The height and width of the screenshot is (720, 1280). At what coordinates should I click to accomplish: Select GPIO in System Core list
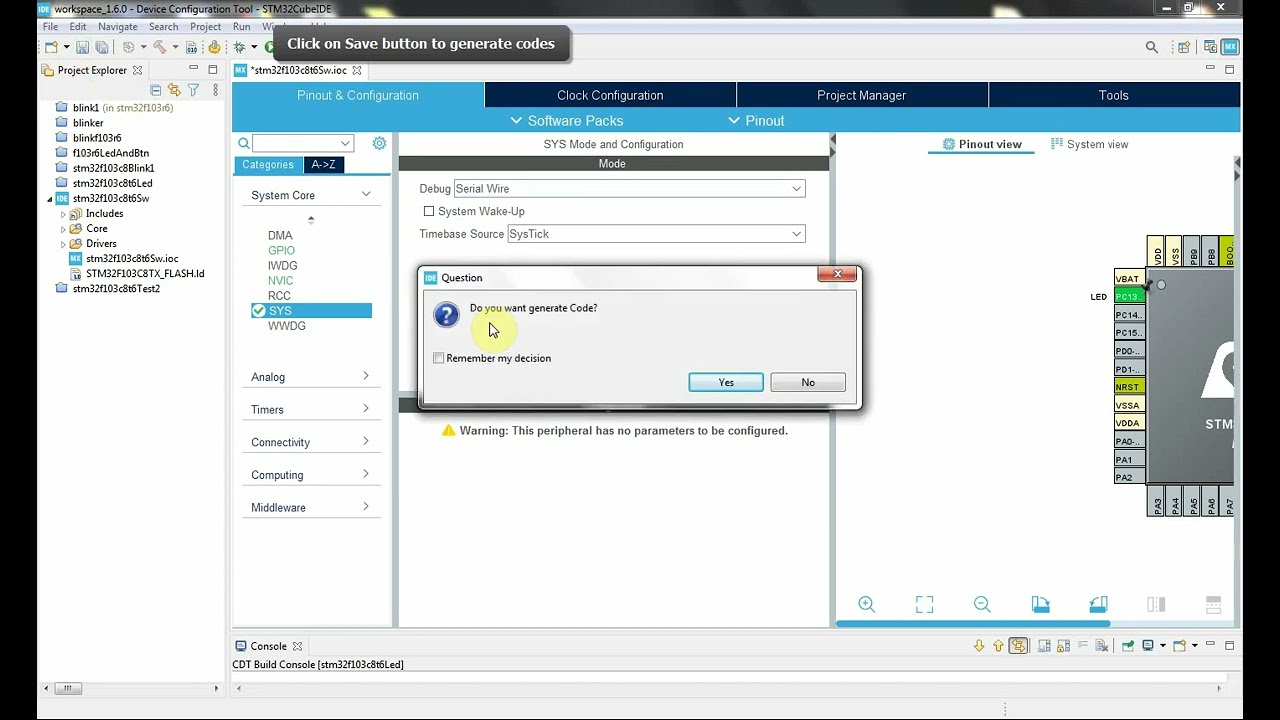pyautogui.click(x=281, y=250)
